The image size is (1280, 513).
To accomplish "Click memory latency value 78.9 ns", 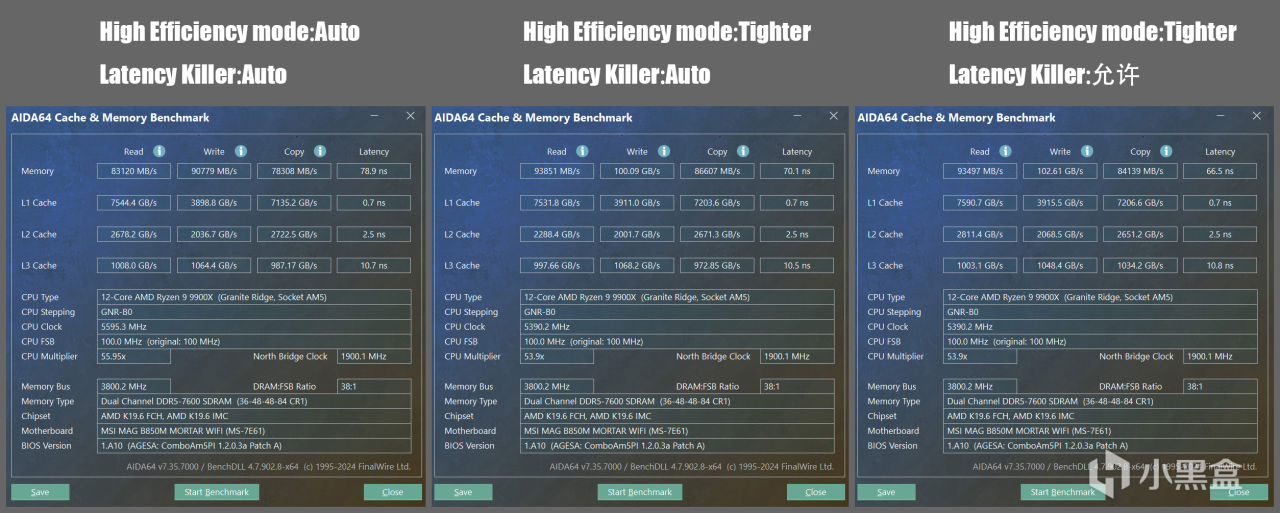I will [374, 171].
